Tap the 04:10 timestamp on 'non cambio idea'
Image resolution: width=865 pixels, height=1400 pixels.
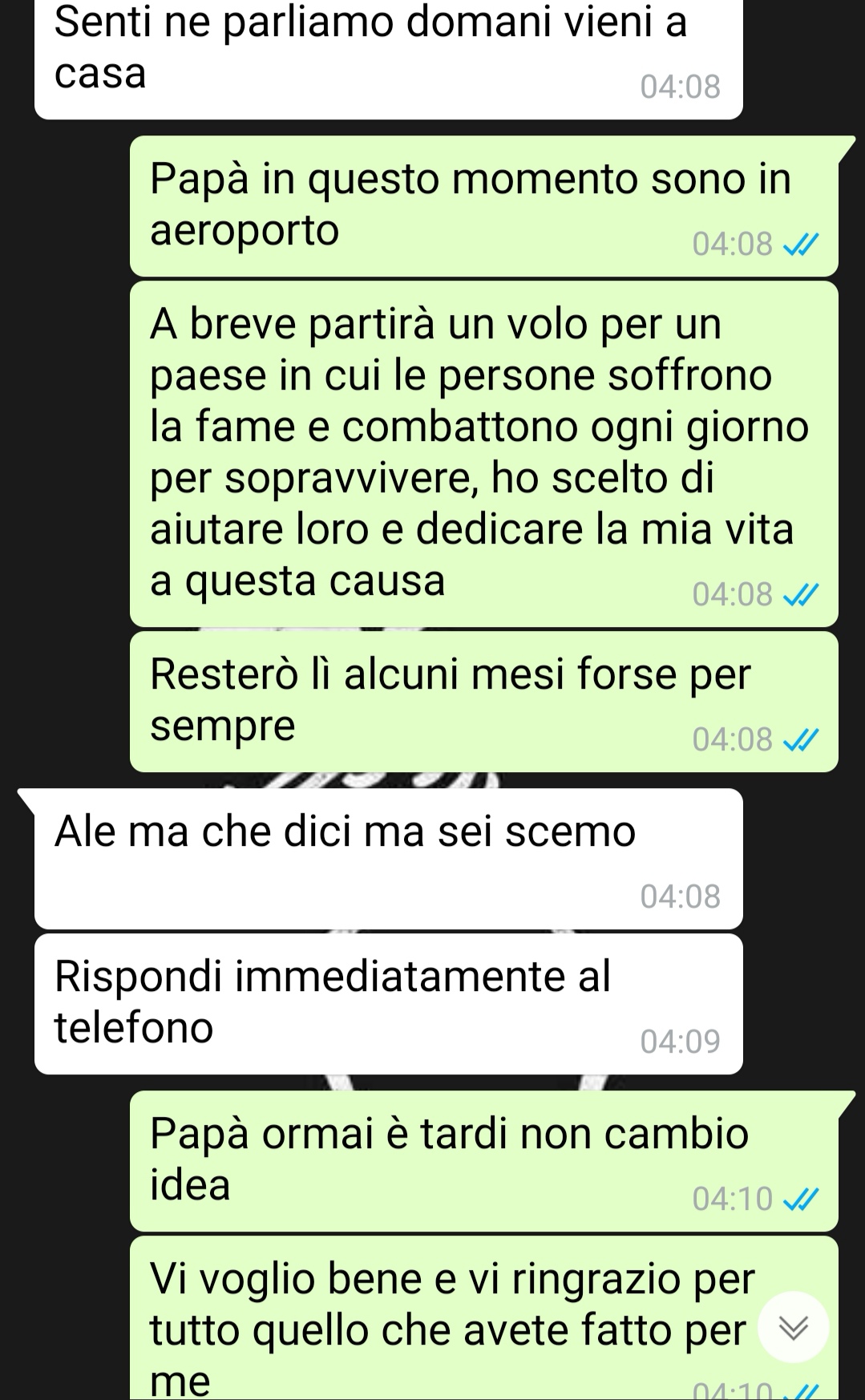tap(733, 1200)
